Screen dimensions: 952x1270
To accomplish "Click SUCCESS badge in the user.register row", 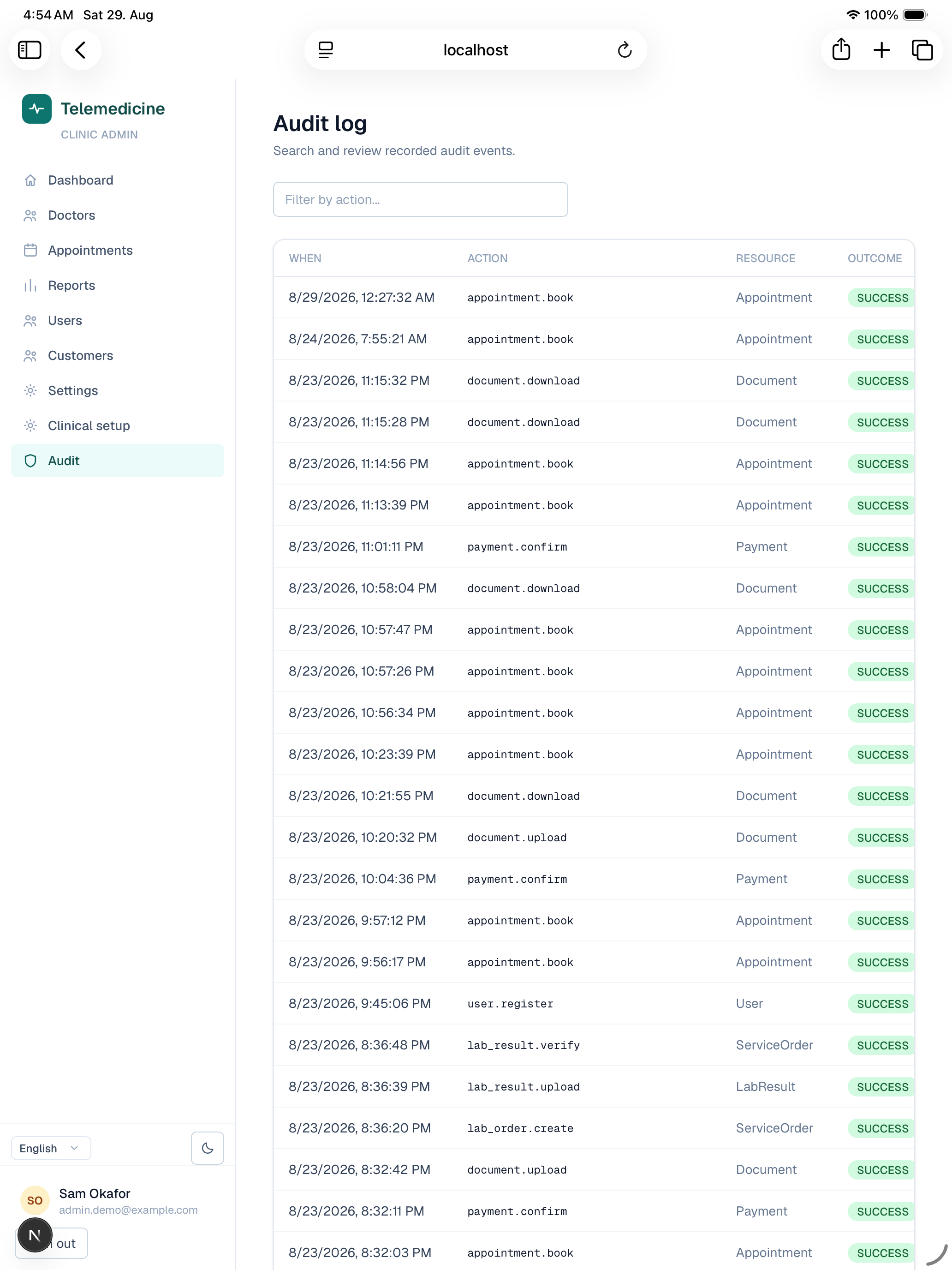I will click(881, 1004).
